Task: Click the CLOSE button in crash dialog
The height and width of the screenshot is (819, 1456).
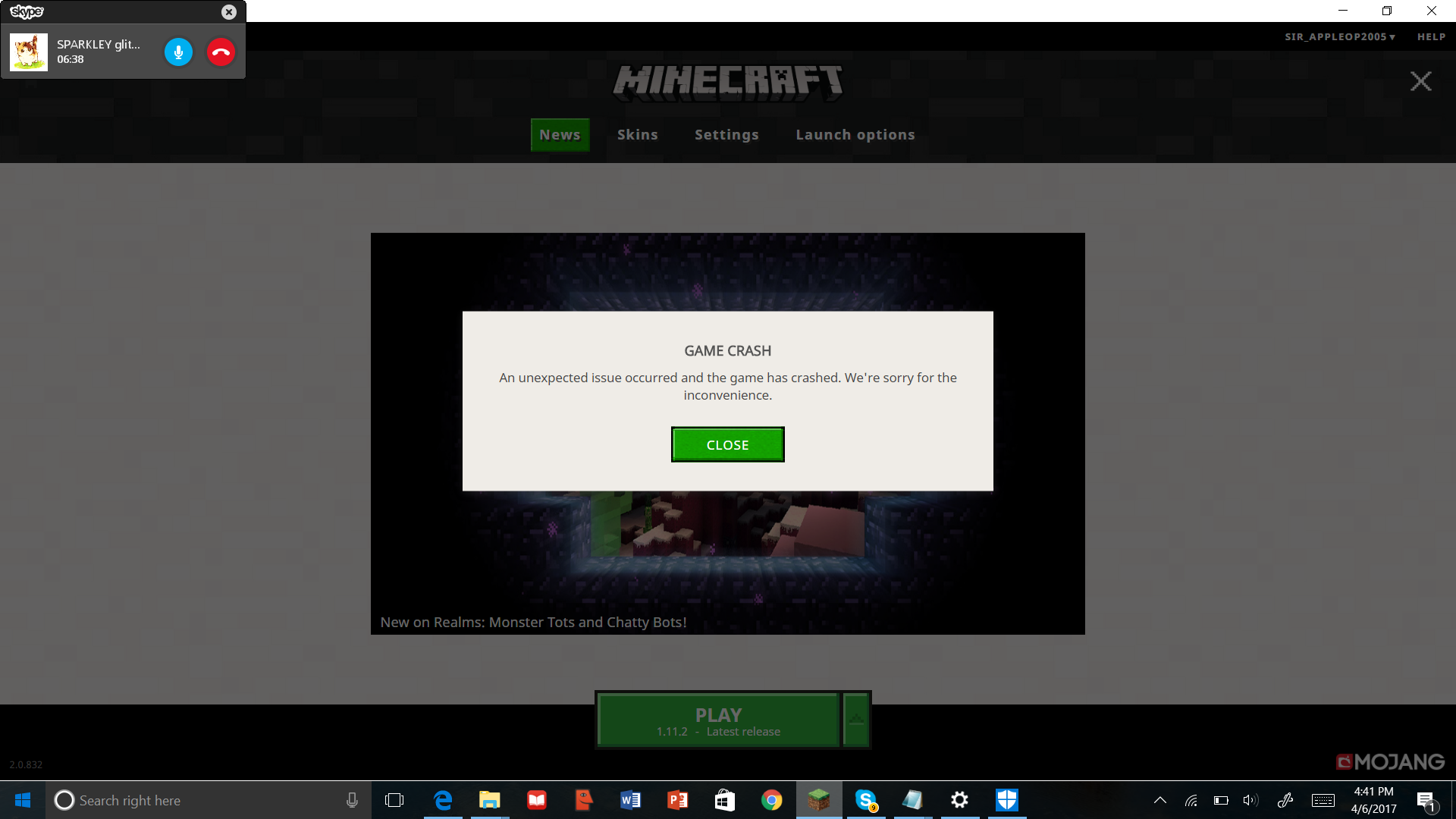Action: point(727,445)
